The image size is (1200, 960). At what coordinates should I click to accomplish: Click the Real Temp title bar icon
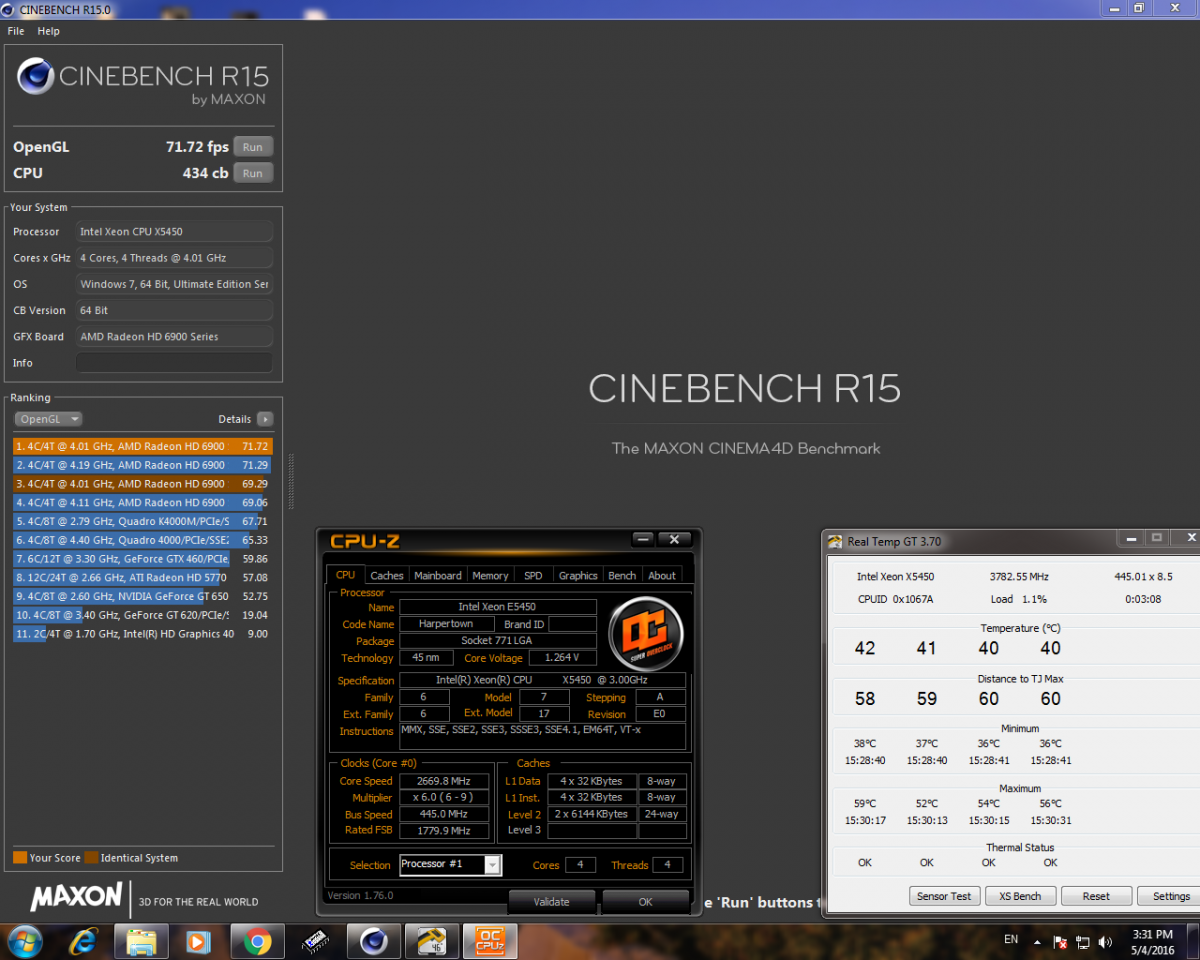tap(835, 541)
